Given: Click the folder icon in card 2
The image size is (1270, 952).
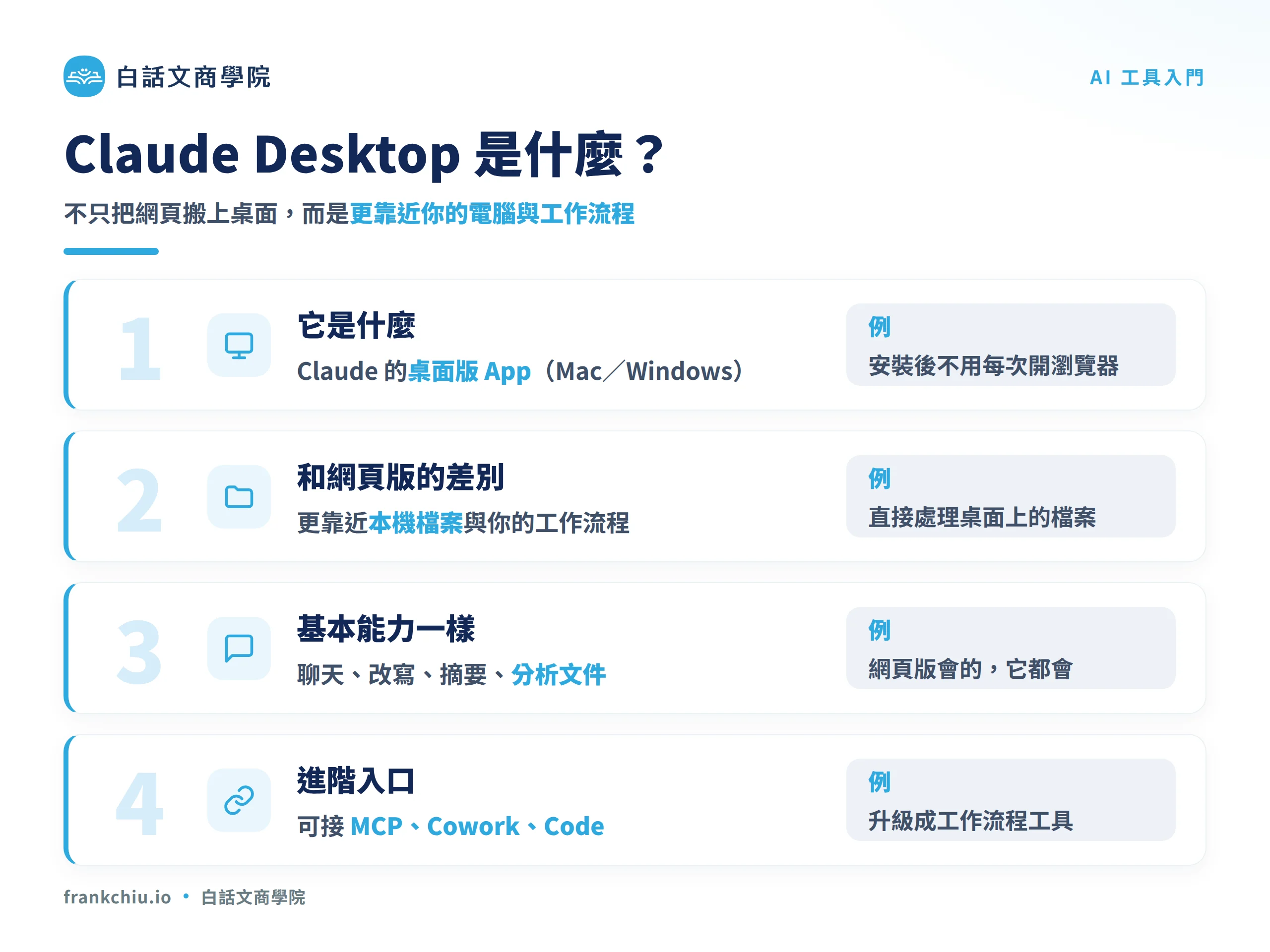Looking at the screenshot, I should click(x=239, y=497).
